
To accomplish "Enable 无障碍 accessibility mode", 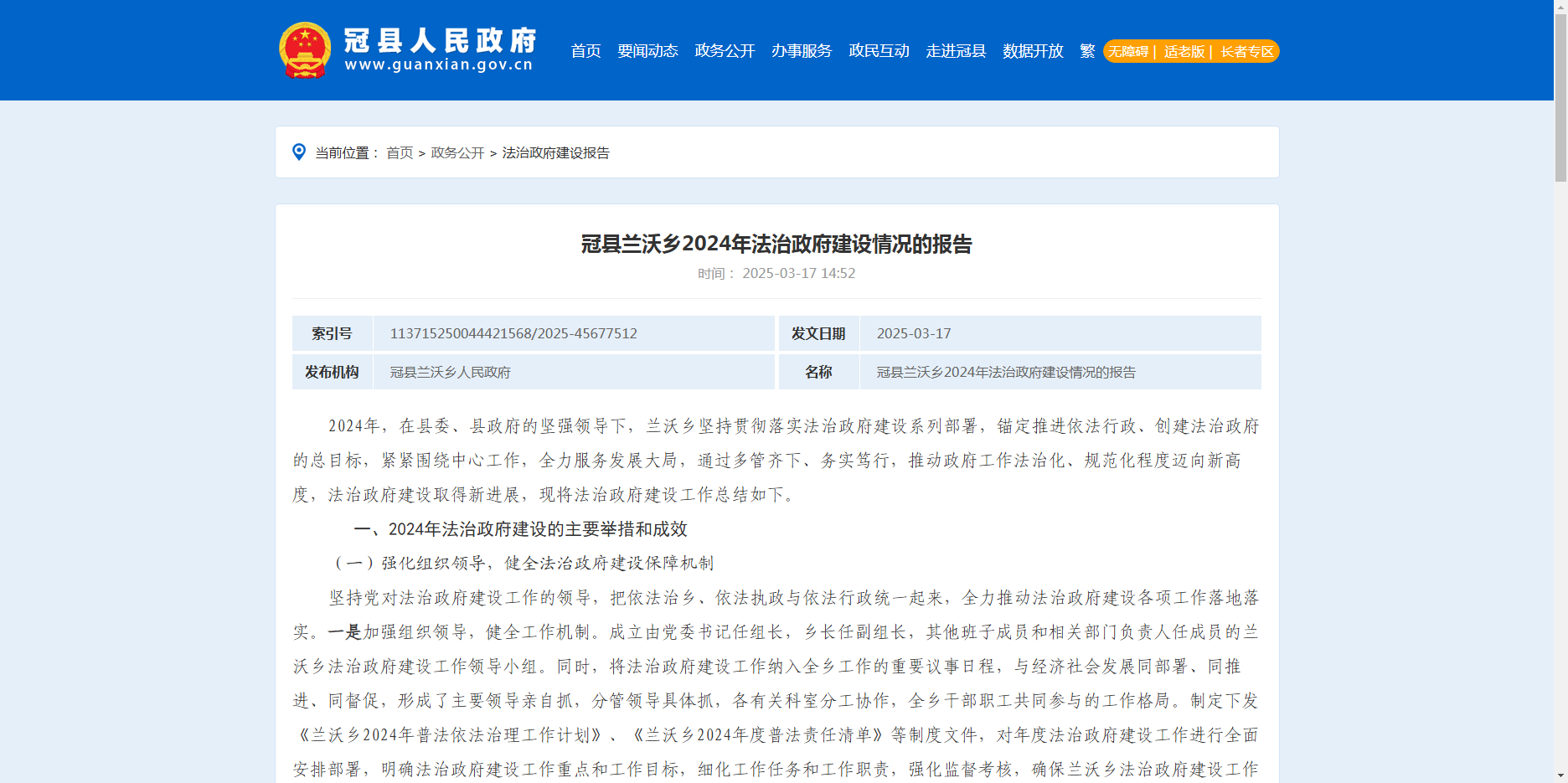I will [1128, 52].
